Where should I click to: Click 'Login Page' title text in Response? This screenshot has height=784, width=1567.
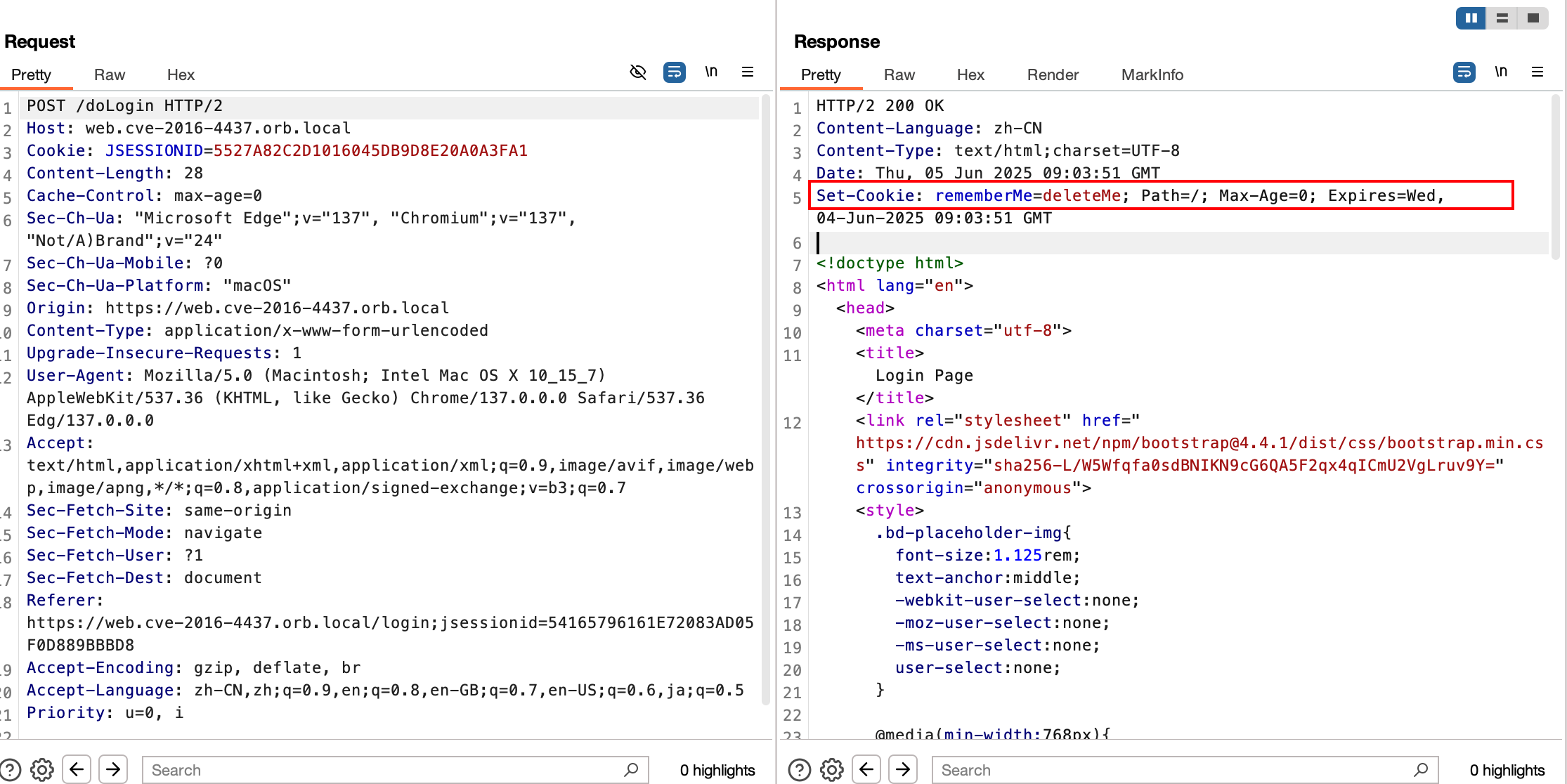[x=924, y=375]
